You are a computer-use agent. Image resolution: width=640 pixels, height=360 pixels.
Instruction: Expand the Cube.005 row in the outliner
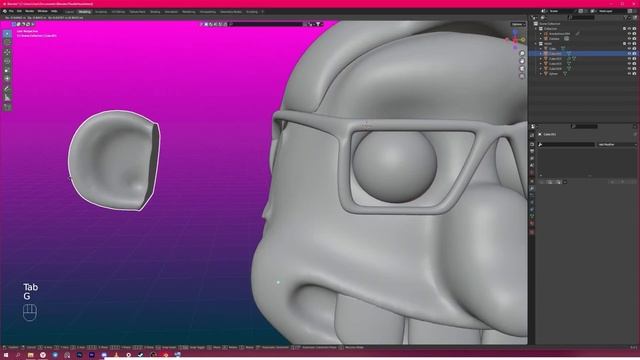click(541, 64)
